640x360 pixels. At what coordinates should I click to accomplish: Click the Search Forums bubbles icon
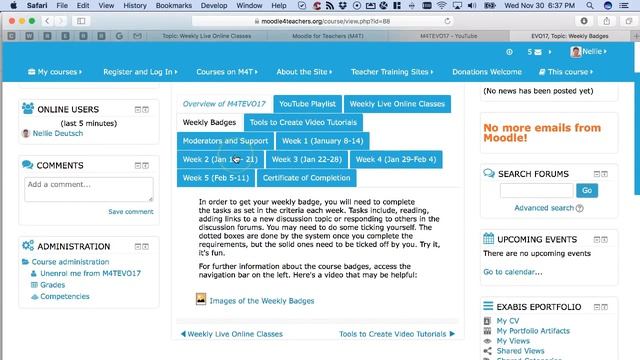pos(489,173)
